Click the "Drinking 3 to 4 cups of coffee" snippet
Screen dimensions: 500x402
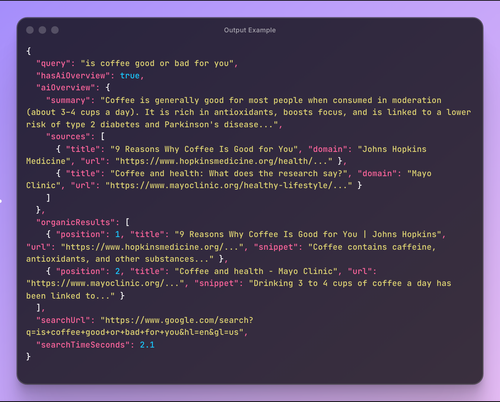[327, 283]
